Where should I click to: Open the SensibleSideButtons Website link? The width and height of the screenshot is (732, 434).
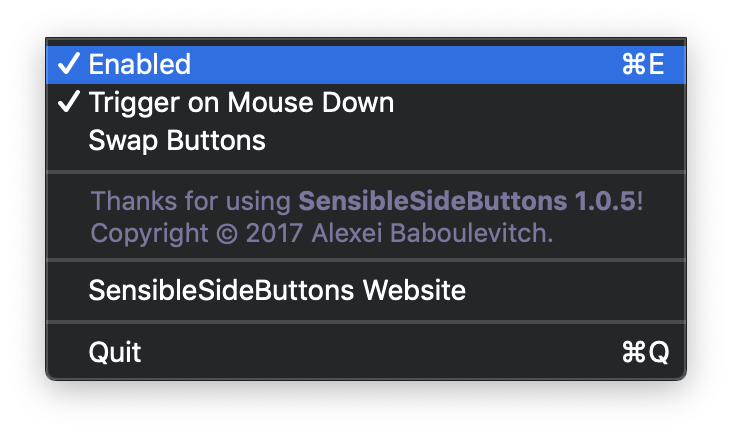point(277,291)
